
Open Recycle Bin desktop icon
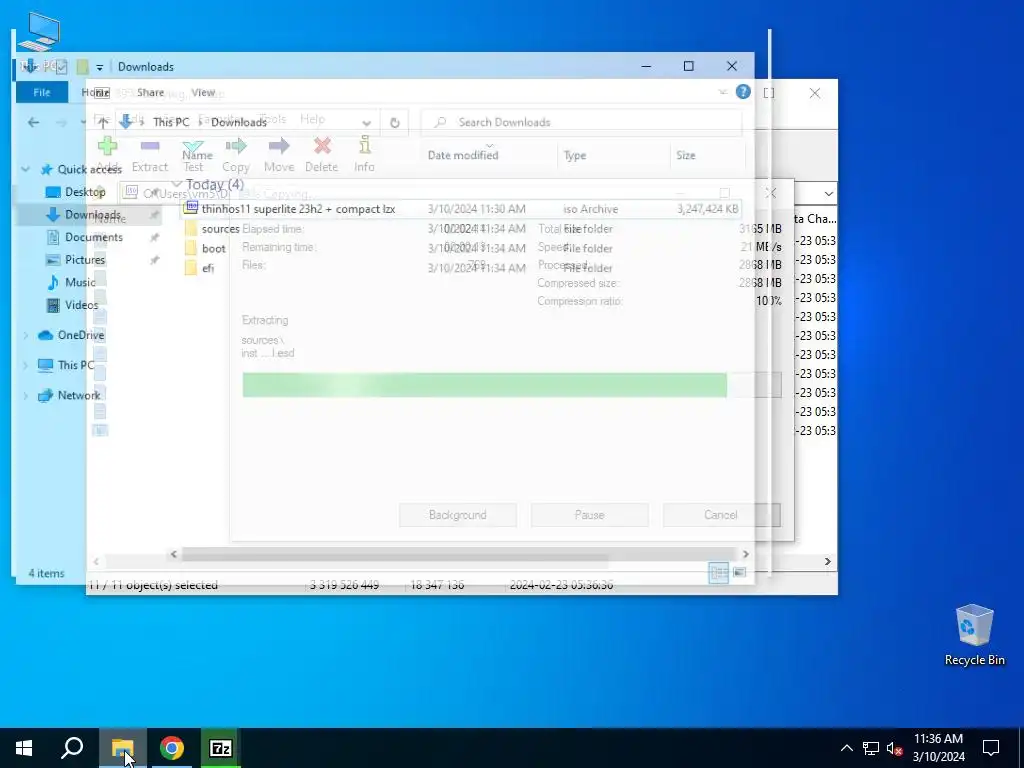(974, 635)
